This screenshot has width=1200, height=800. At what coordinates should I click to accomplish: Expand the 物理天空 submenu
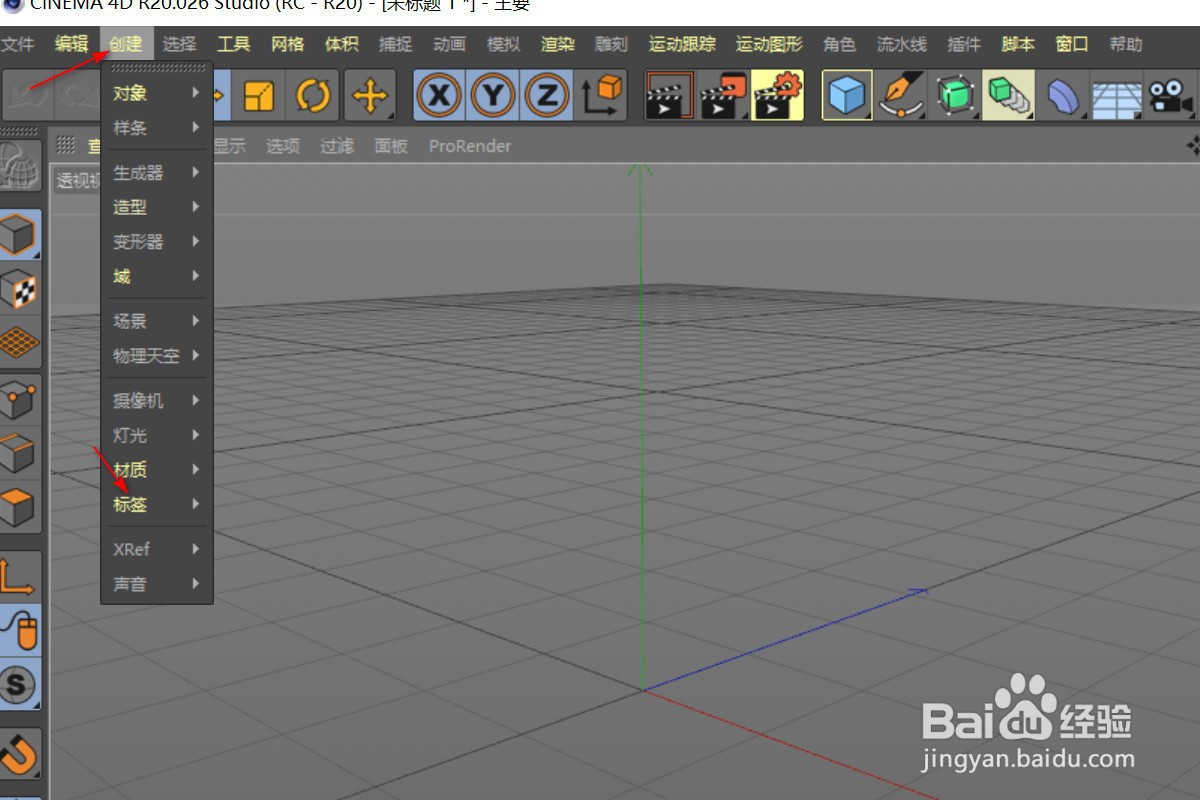tap(157, 356)
